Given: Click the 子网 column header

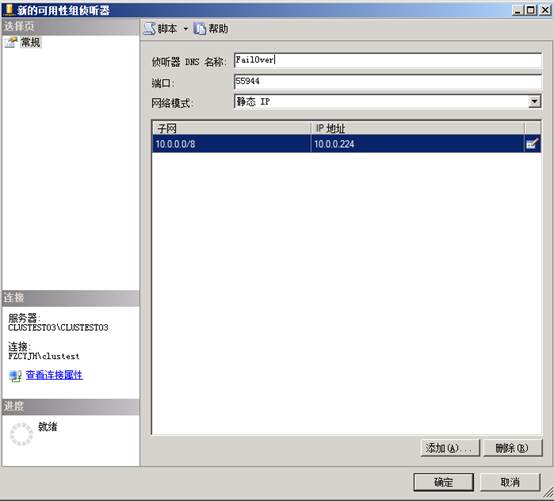Looking at the screenshot, I should point(231,128).
